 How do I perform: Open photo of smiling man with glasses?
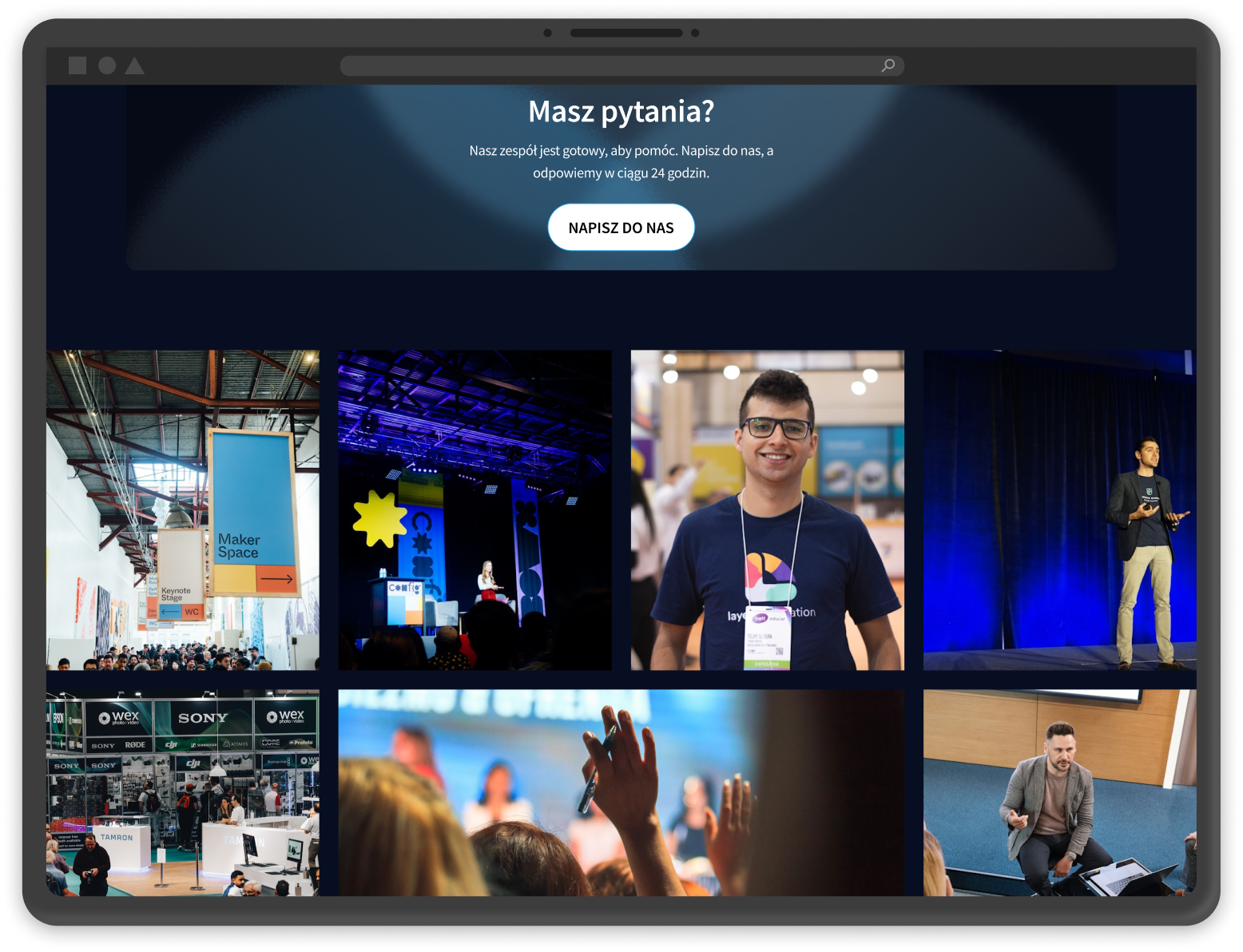click(x=768, y=510)
